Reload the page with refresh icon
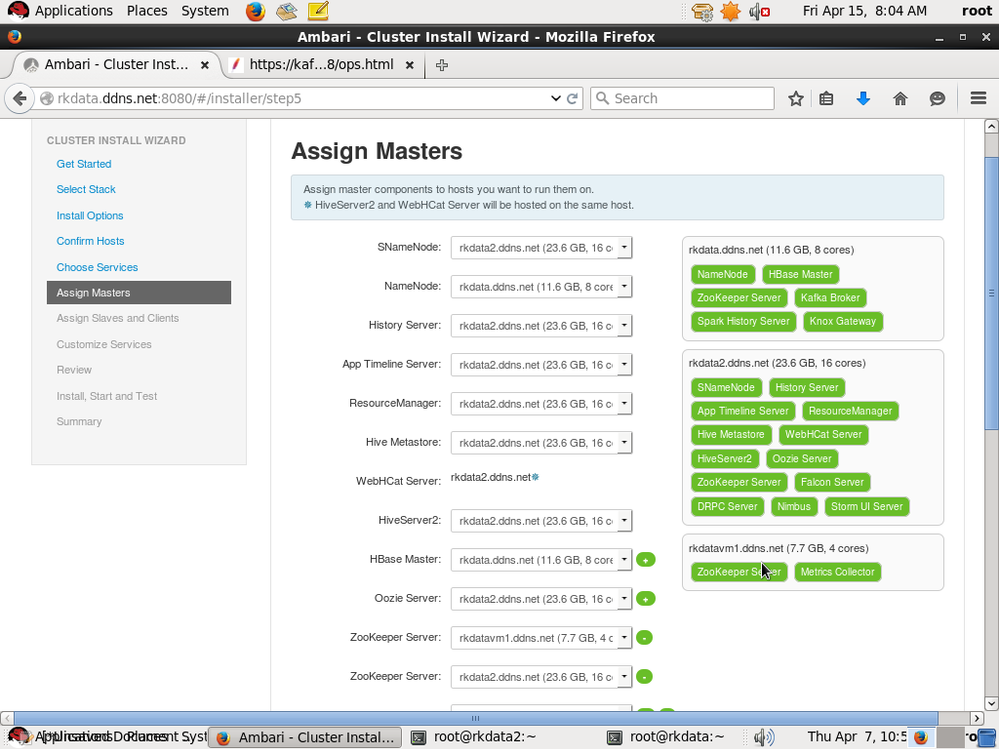999x749 pixels. pyautogui.click(x=572, y=98)
